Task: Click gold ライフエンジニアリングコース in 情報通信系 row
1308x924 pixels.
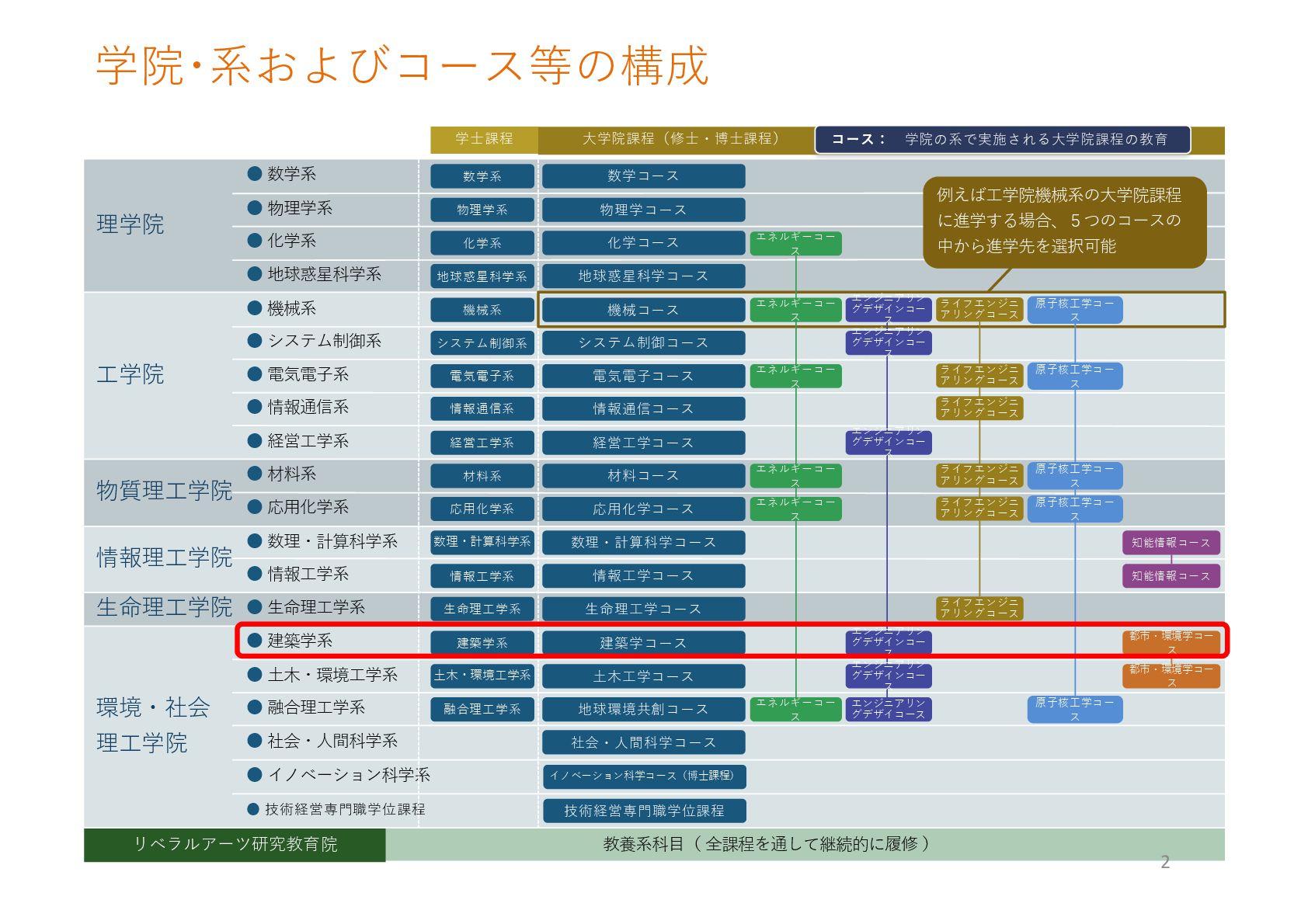Action: pos(979,408)
